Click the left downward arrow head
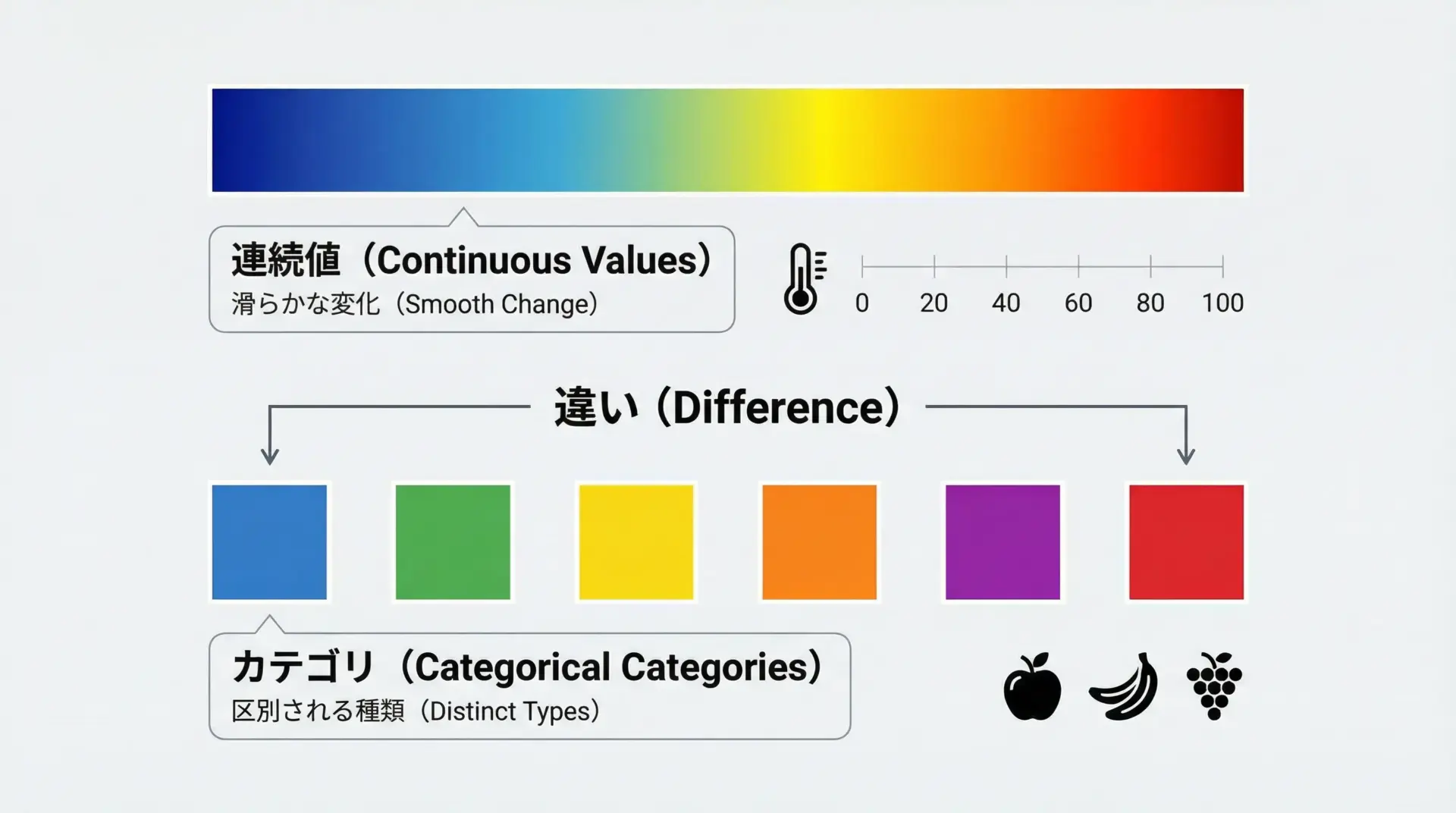 pyautogui.click(x=270, y=456)
